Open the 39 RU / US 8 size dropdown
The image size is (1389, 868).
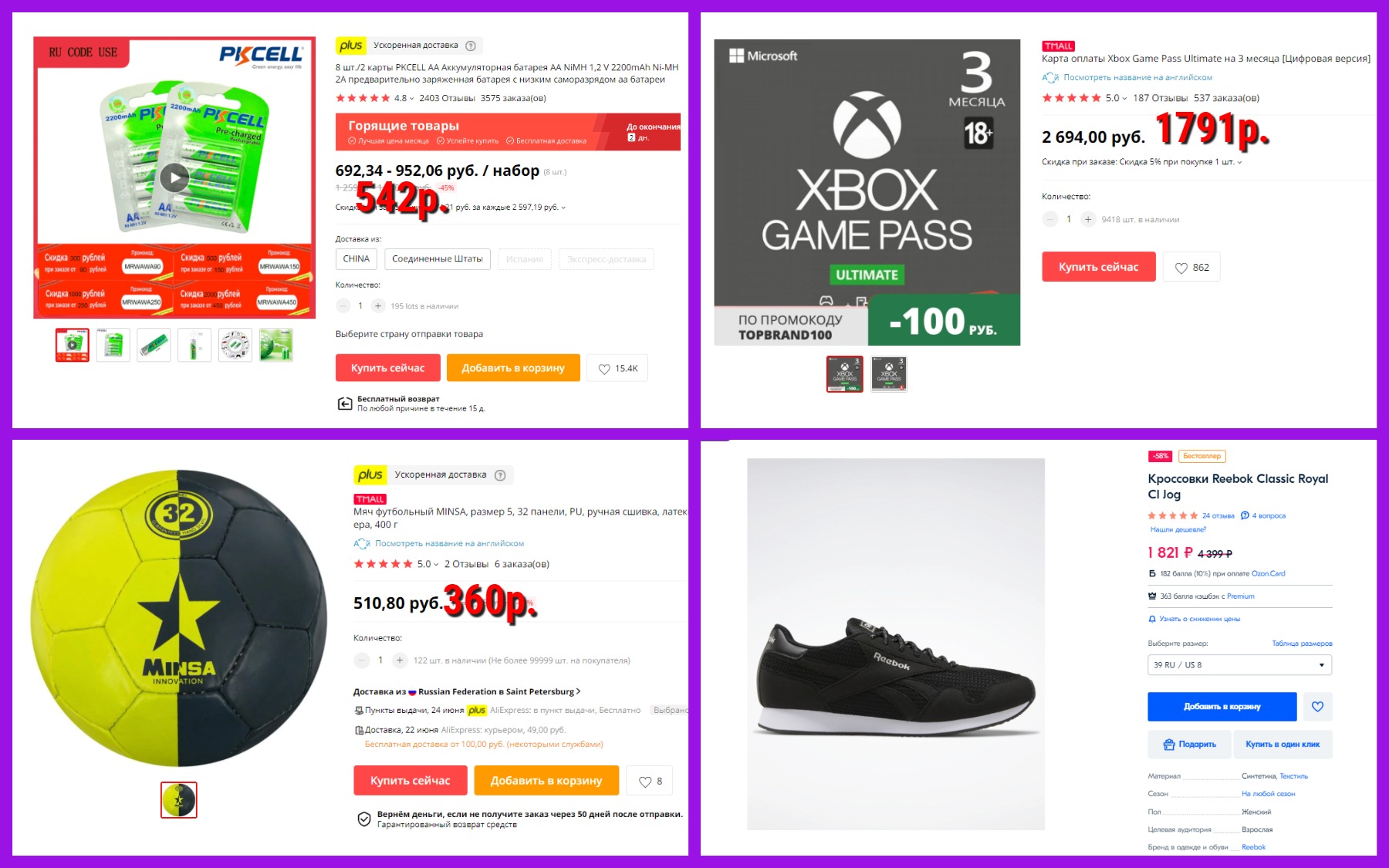1239,664
